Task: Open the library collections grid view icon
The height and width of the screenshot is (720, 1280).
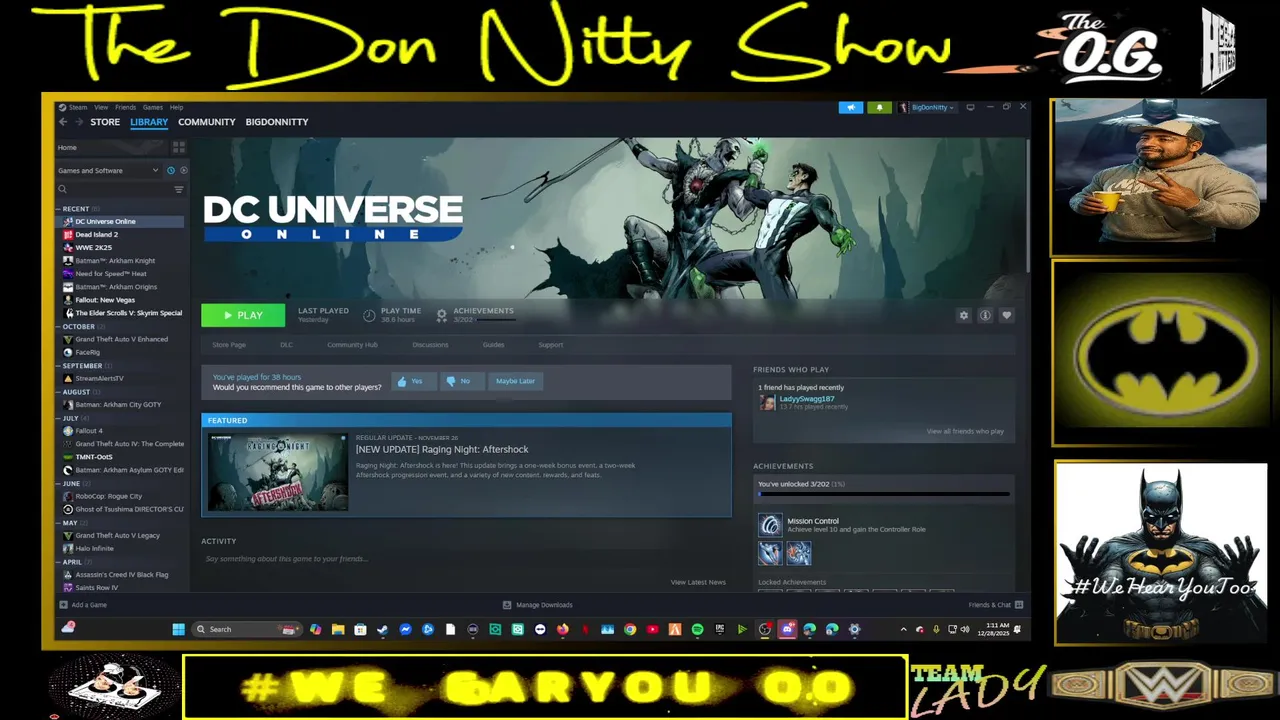Action: [x=179, y=147]
